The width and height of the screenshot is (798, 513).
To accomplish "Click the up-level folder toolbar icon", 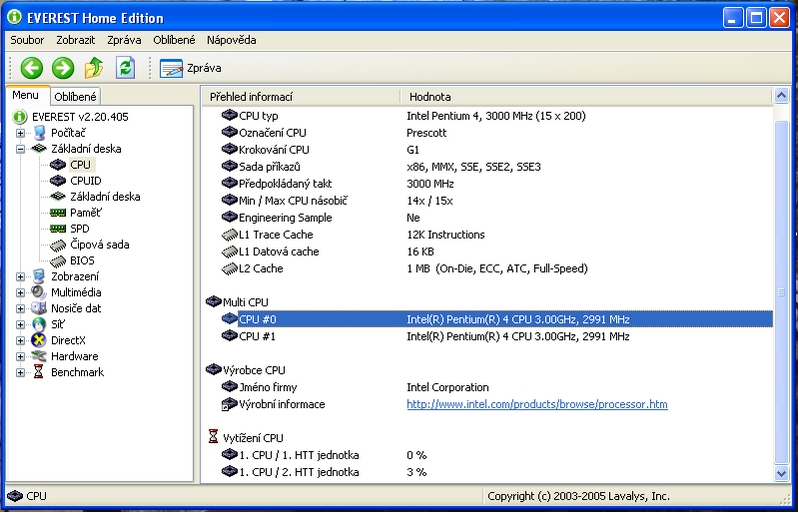I will (94, 67).
